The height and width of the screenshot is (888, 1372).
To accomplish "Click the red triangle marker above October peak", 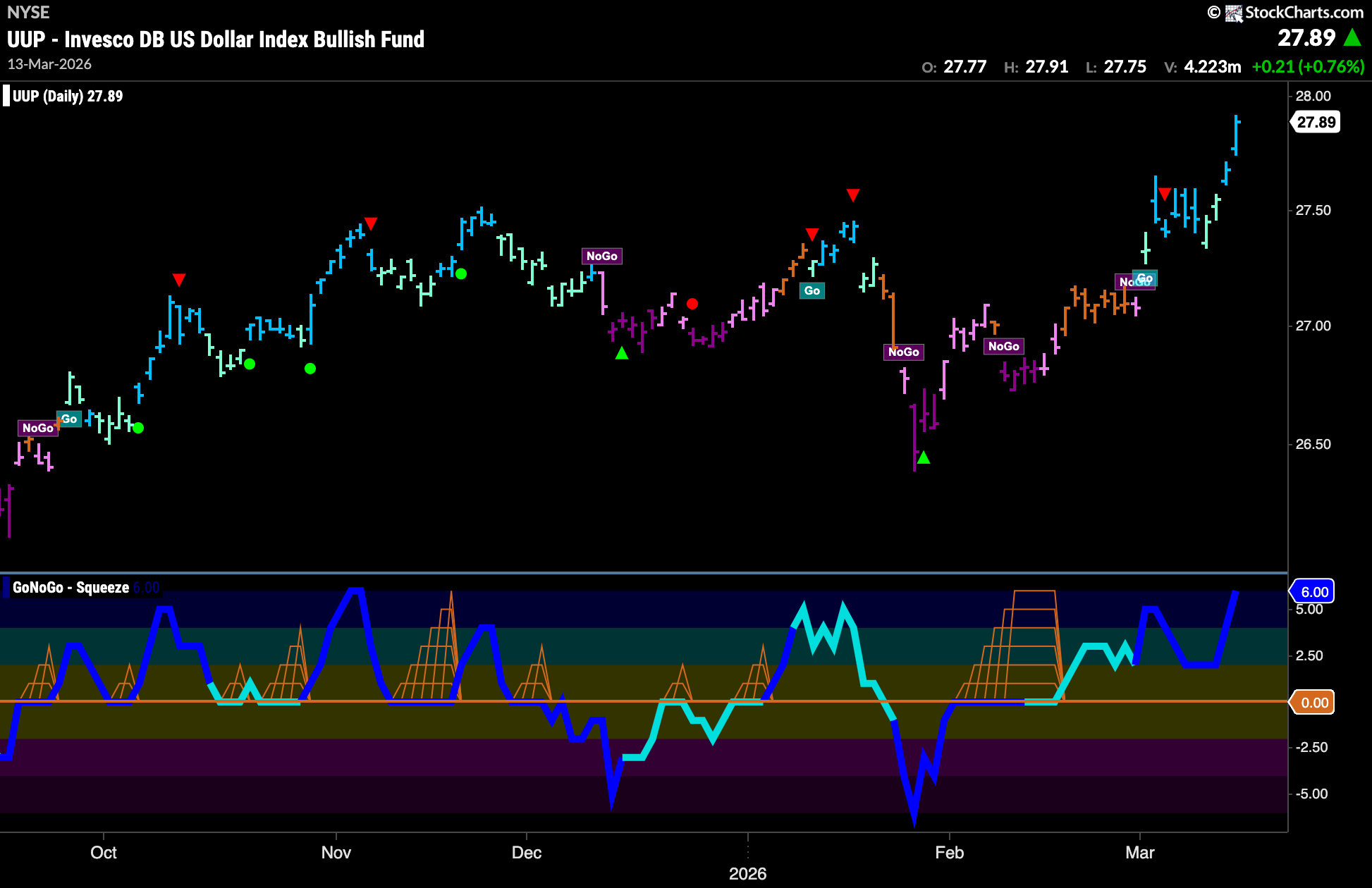I will (179, 280).
